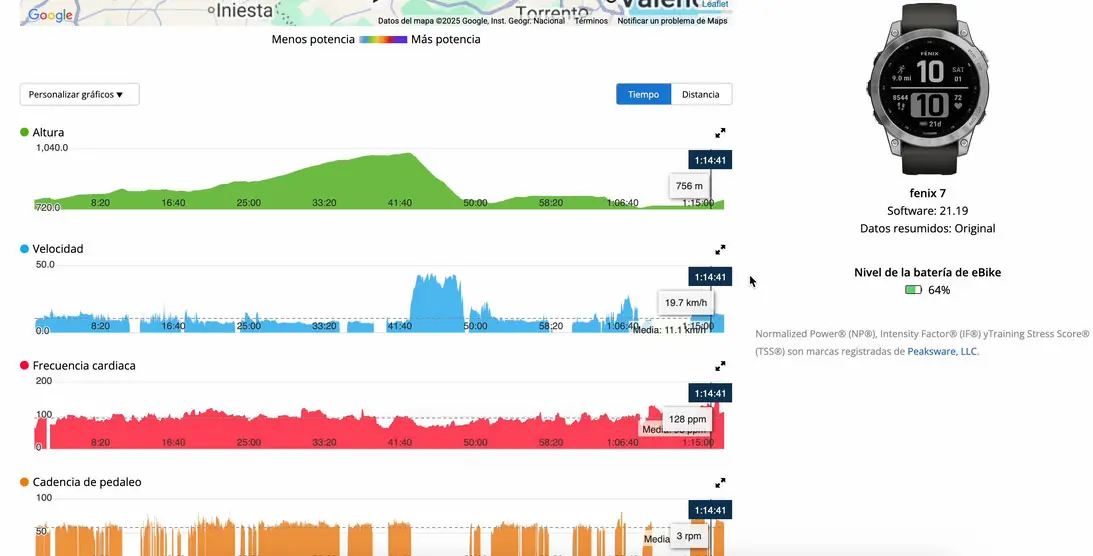Click the Velocidad chart title

click(58, 249)
